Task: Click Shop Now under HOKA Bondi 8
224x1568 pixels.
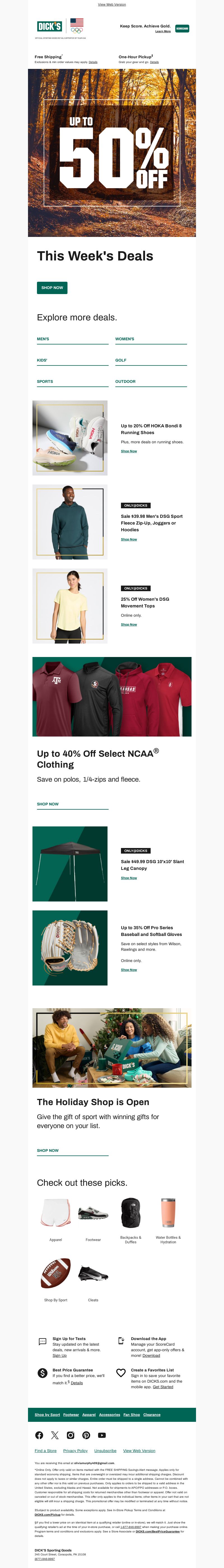Action: pyautogui.click(x=129, y=451)
